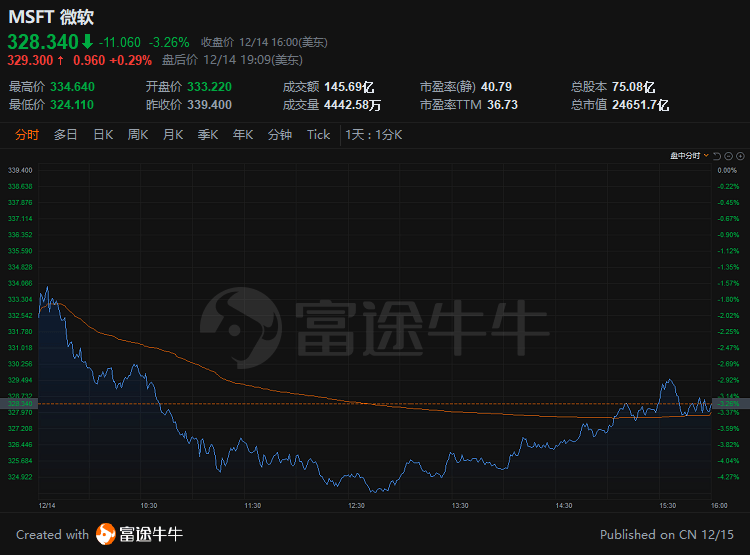This screenshot has width=750, height=555.
Task: Click the 1天：1分K interval button
Action: point(373,135)
